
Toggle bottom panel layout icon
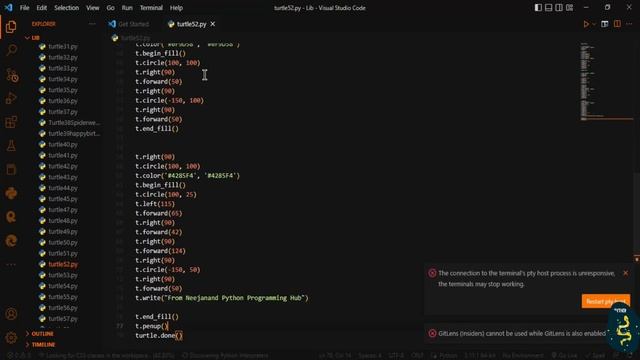click(x=549, y=8)
